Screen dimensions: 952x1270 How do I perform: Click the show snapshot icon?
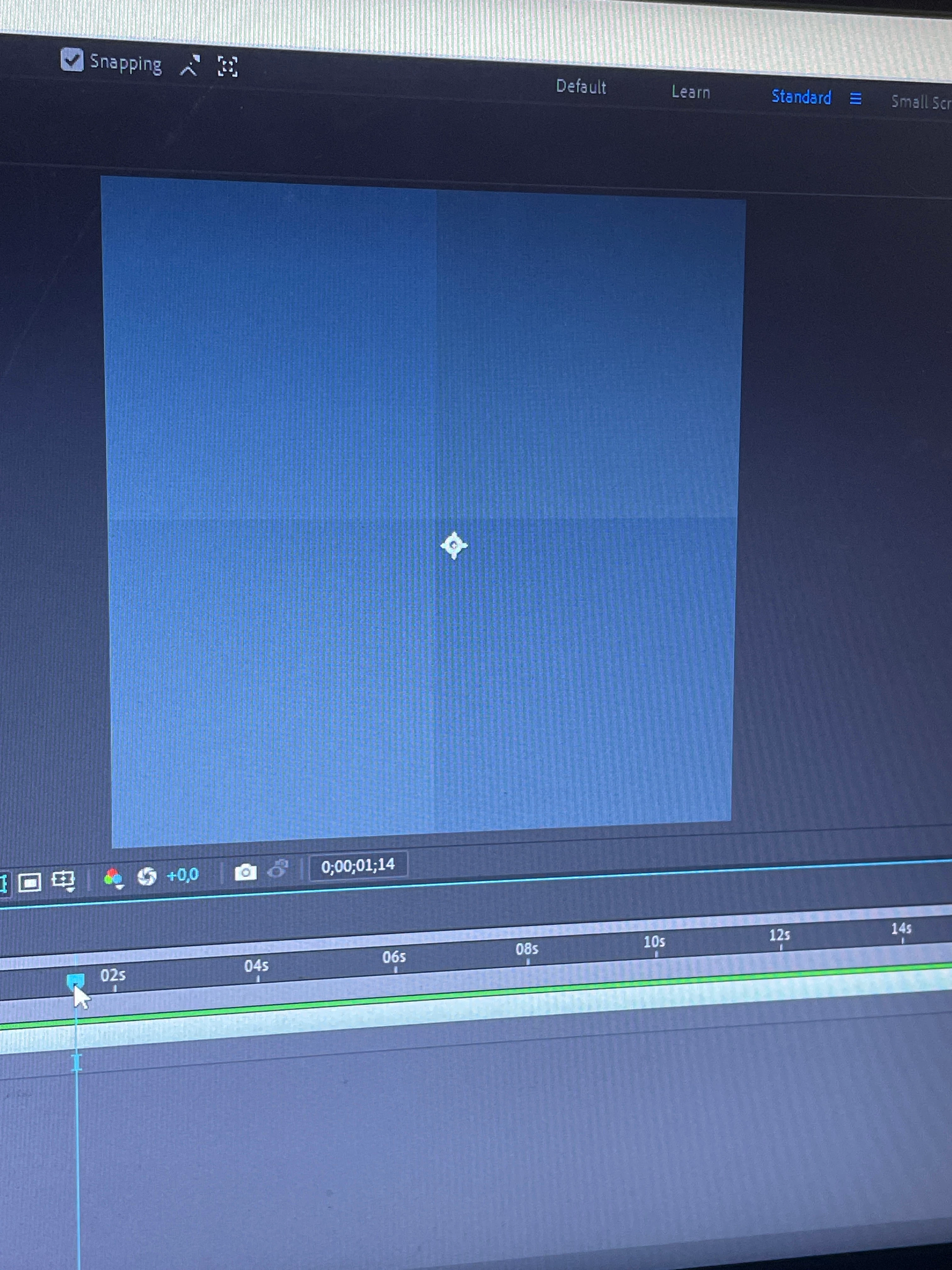pos(278,869)
